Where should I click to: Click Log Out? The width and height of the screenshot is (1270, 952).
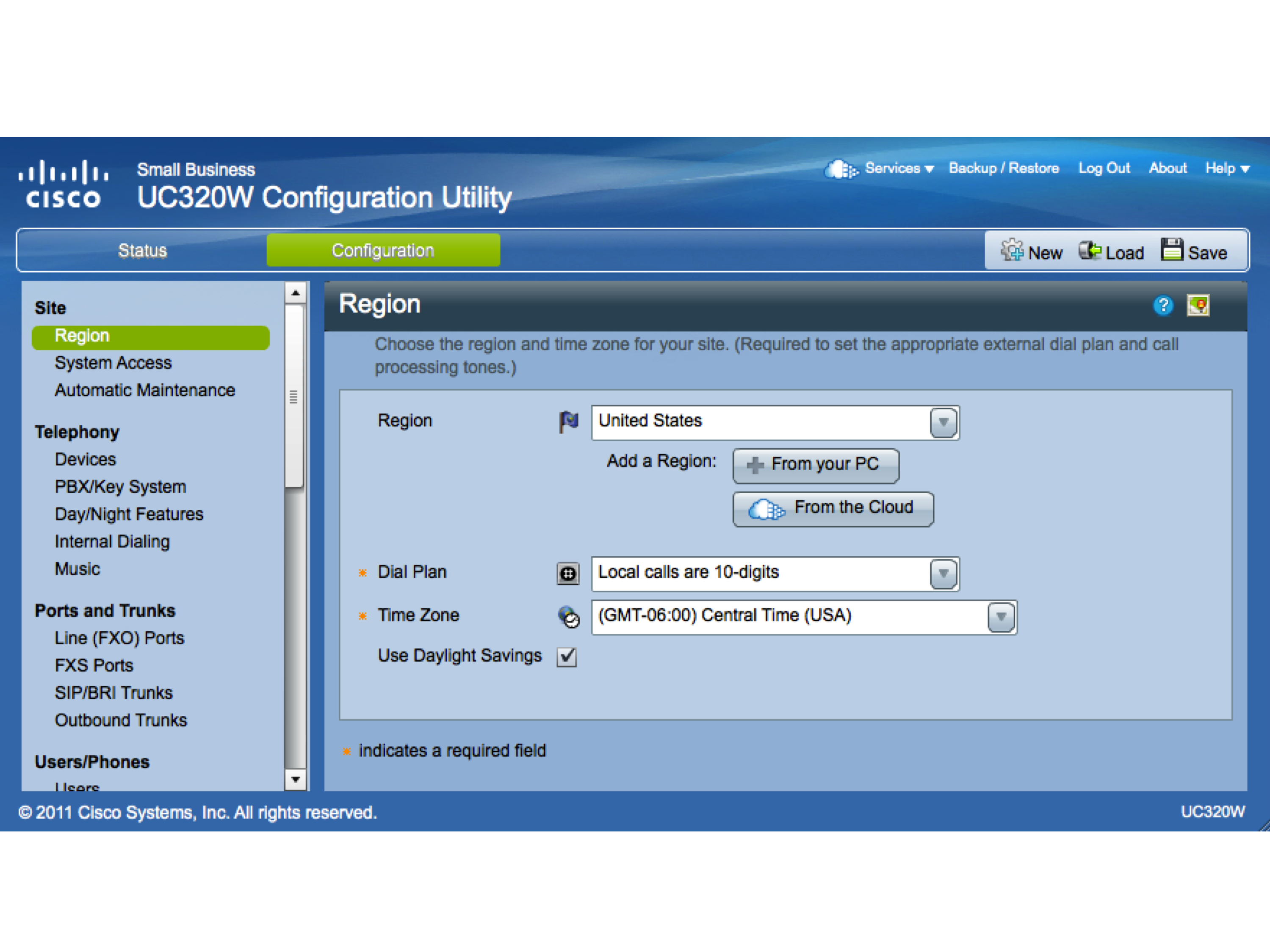[1104, 168]
